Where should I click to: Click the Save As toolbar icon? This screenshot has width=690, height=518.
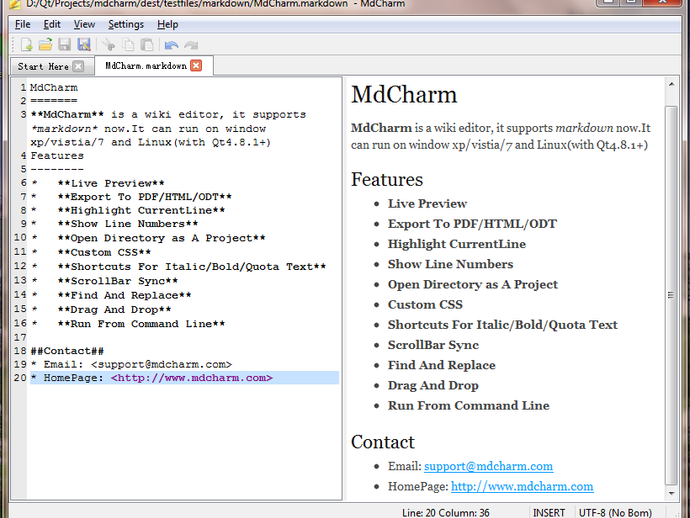tap(84, 44)
